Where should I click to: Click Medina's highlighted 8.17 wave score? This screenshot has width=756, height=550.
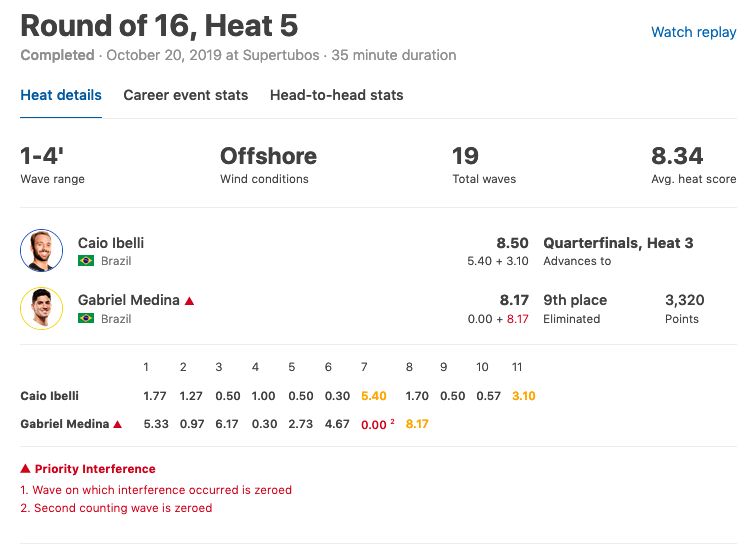pyautogui.click(x=417, y=424)
